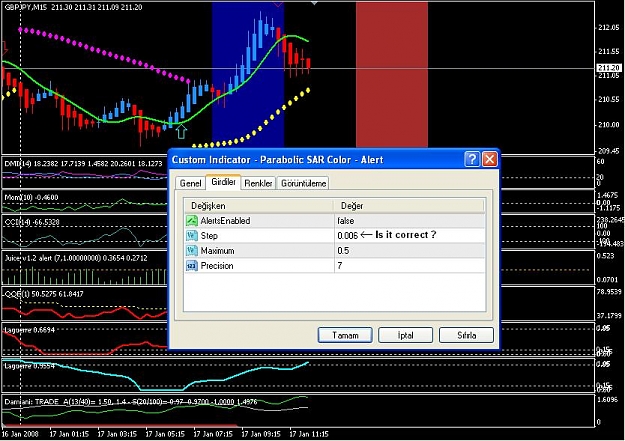625x441 pixels.
Task: Click the up arrow signal on chart
Action: [181, 131]
